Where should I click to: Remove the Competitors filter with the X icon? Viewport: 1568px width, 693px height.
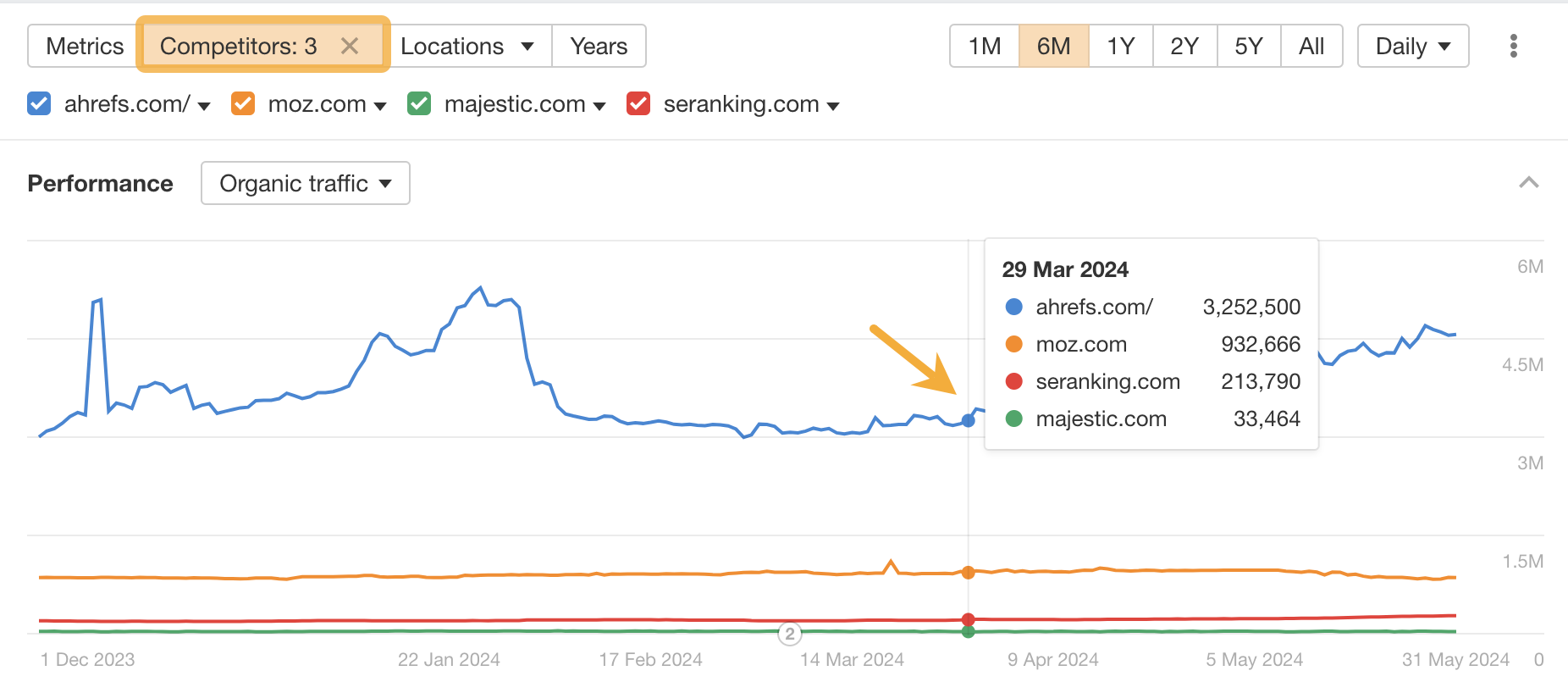(x=350, y=46)
